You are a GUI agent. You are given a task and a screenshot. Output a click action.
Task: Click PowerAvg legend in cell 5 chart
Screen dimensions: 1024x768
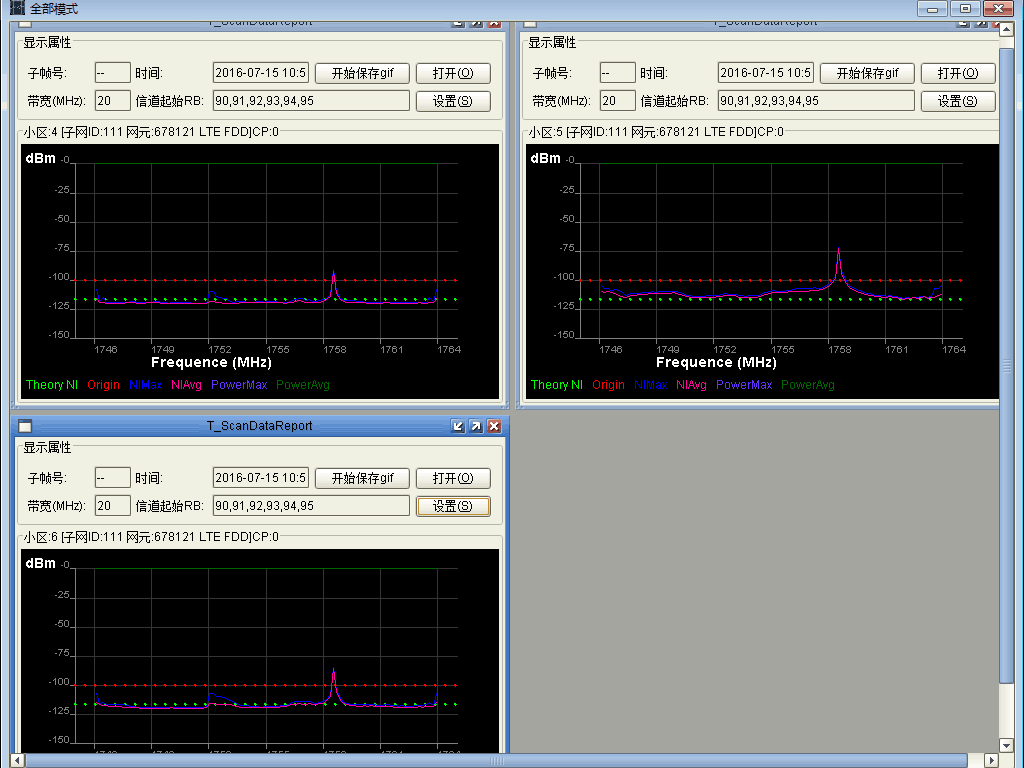click(x=807, y=385)
